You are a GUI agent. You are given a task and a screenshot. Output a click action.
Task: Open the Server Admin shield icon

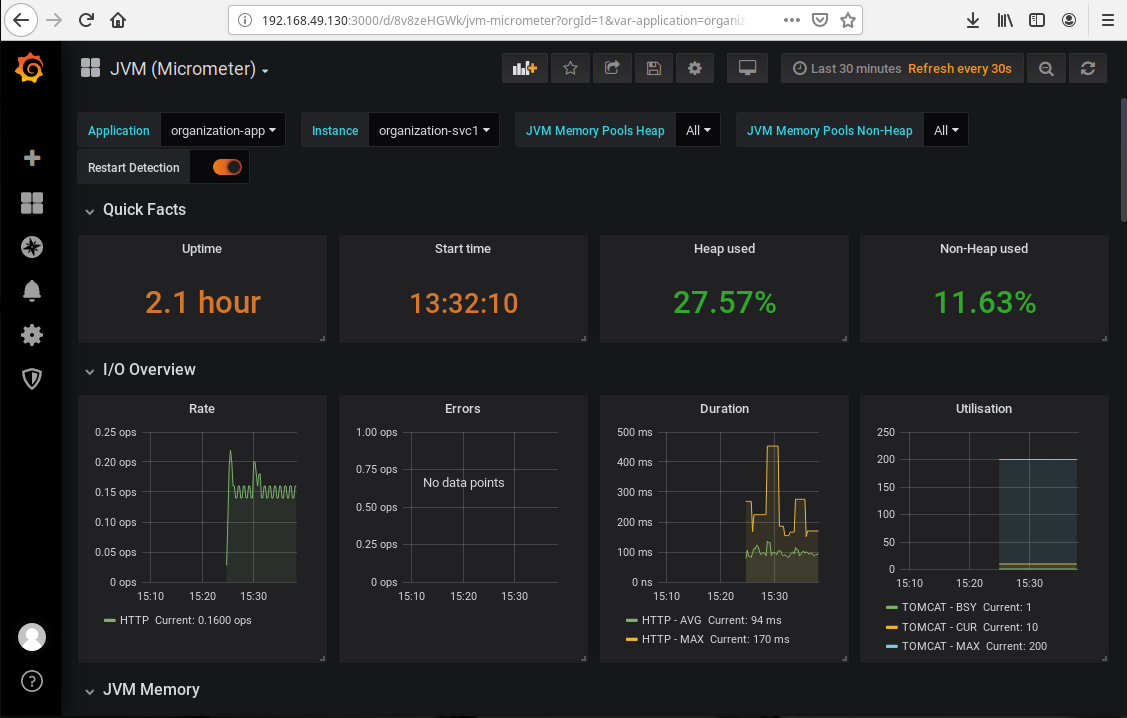(32, 379)
